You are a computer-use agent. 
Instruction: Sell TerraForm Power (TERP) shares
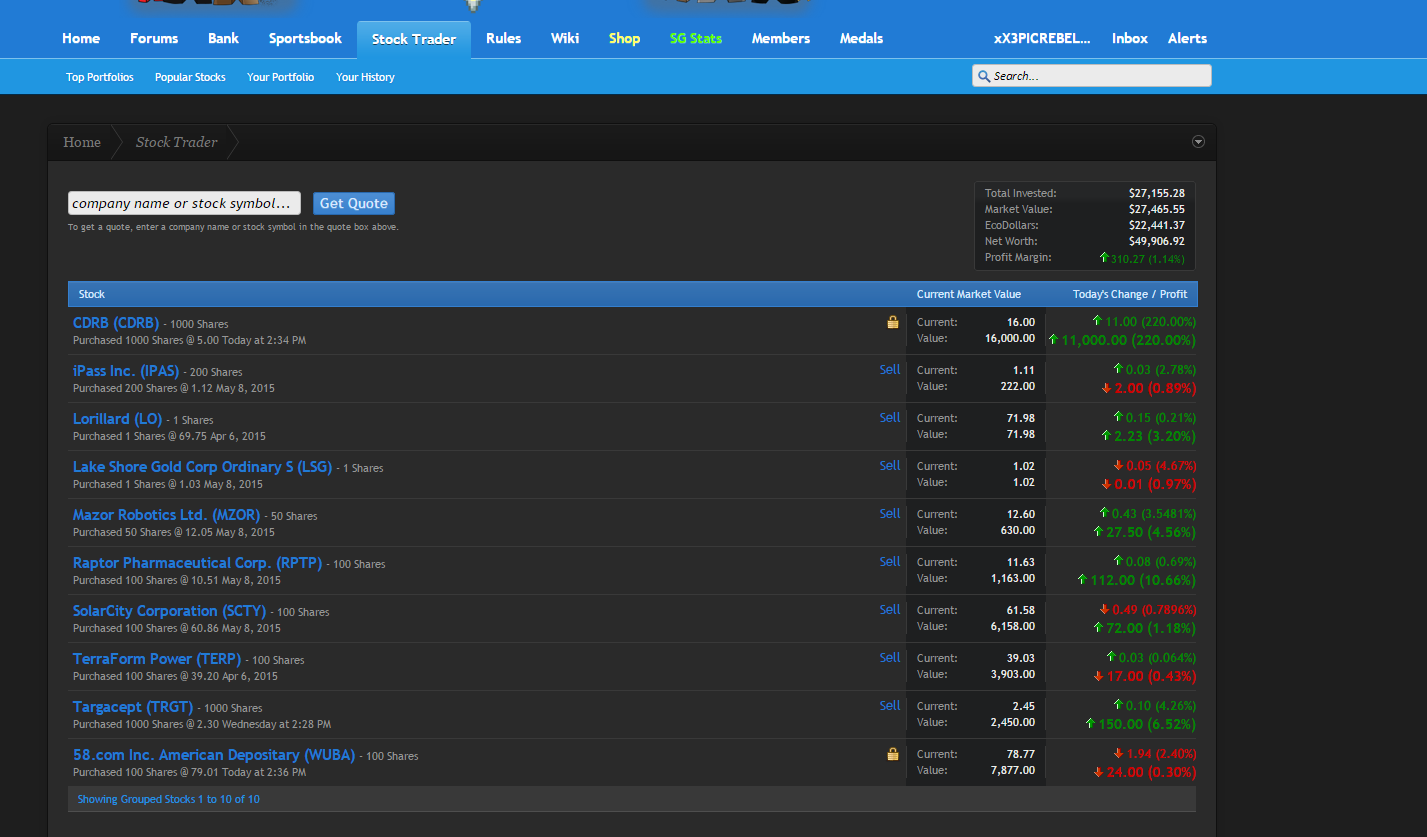[x=890, y=657]
